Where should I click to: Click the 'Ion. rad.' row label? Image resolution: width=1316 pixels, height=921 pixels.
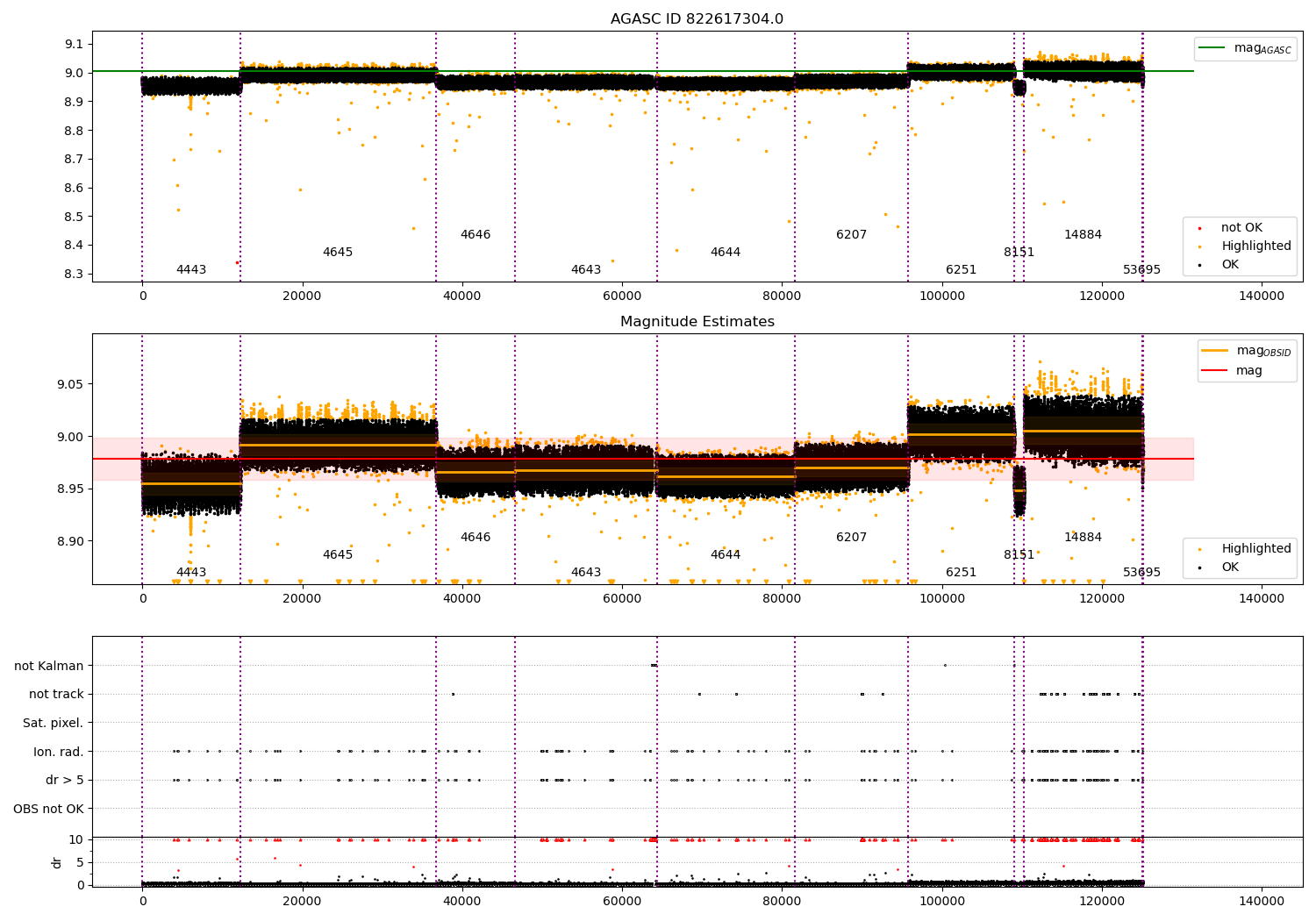coord(59,752)
